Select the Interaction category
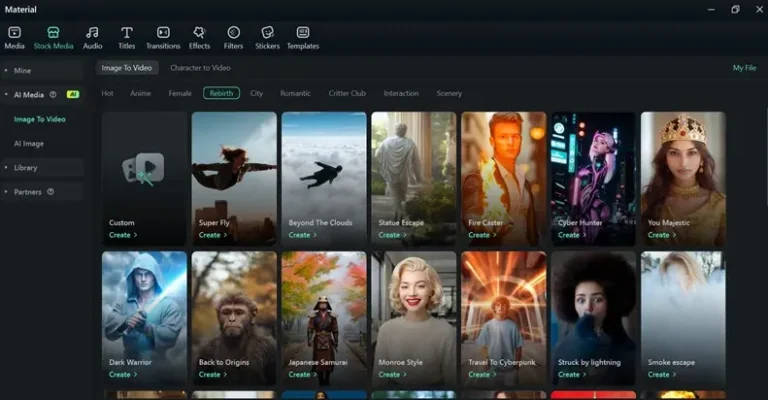This screenshot has width=768, height=400. [401, 93]
